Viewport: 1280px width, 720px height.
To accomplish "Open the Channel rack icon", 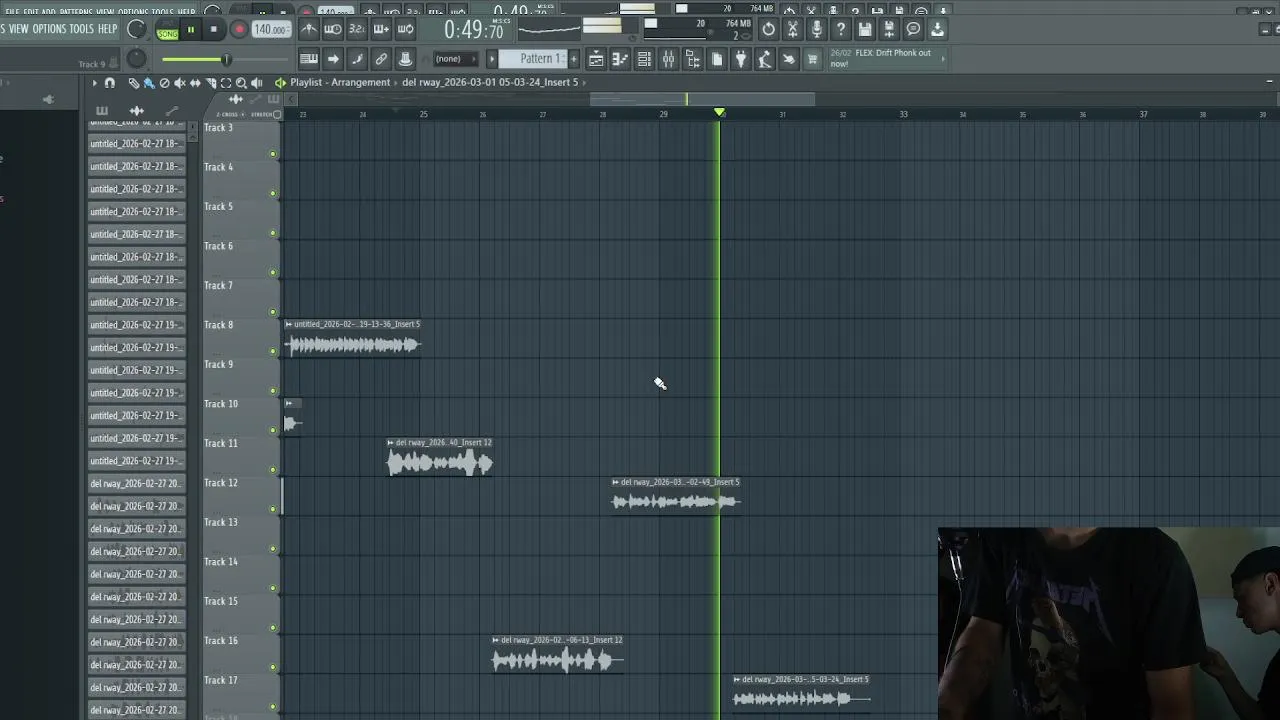I will (x=644, y=59).
